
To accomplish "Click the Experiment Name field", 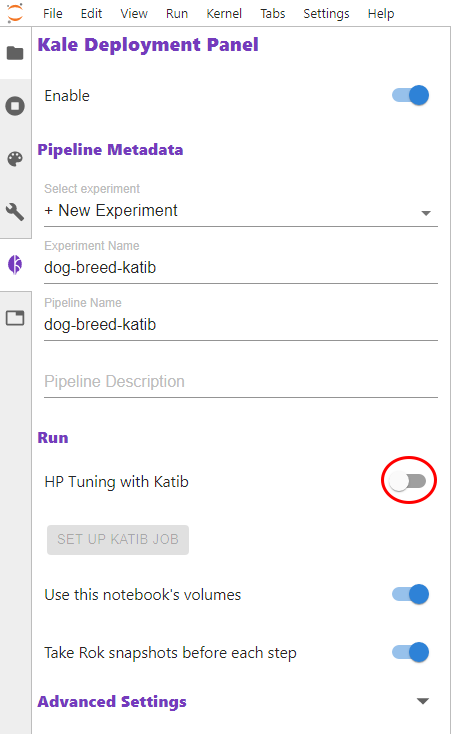I will click(x=241, y=268).
